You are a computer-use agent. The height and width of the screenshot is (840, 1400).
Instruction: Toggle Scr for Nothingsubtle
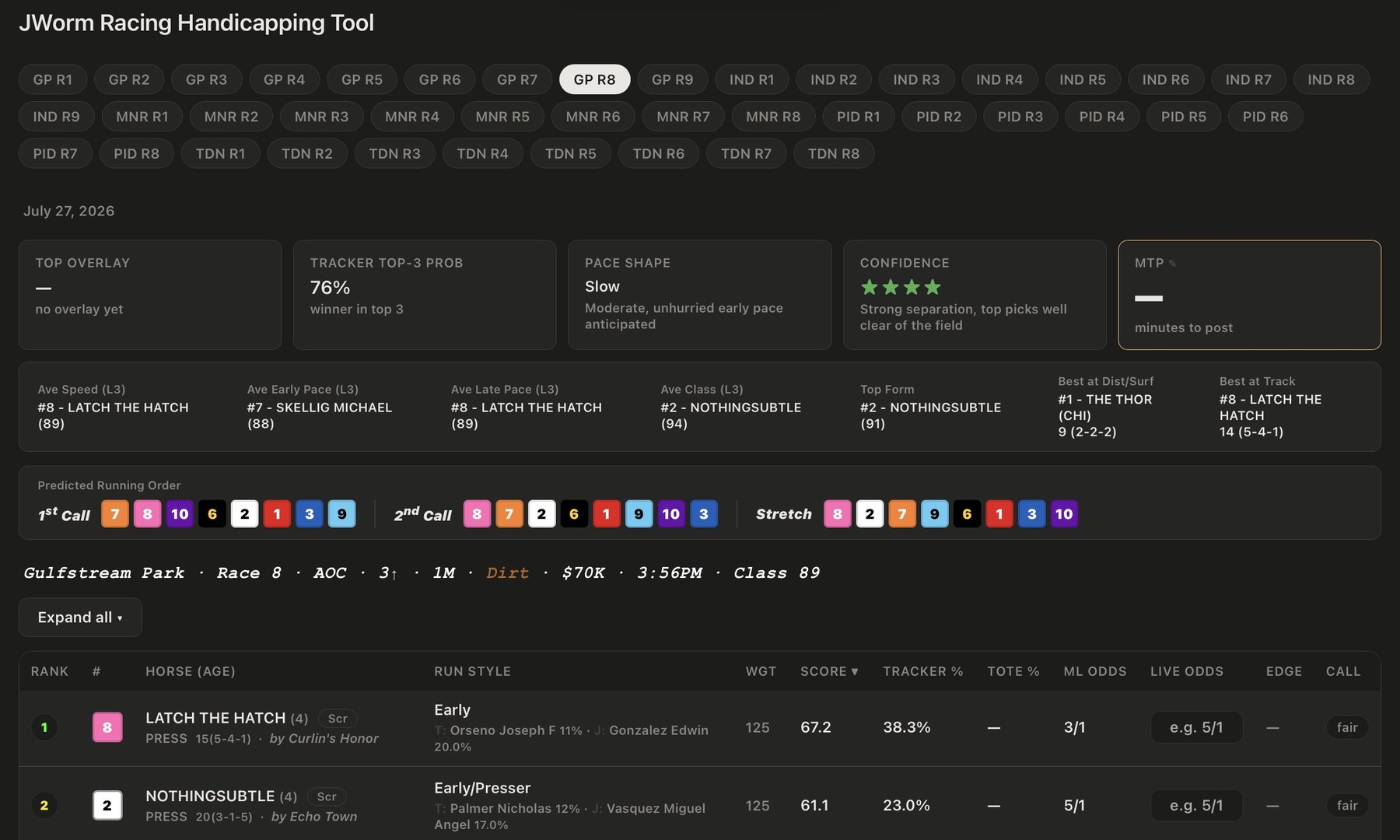pyautogui.click(x=327, y=796)
